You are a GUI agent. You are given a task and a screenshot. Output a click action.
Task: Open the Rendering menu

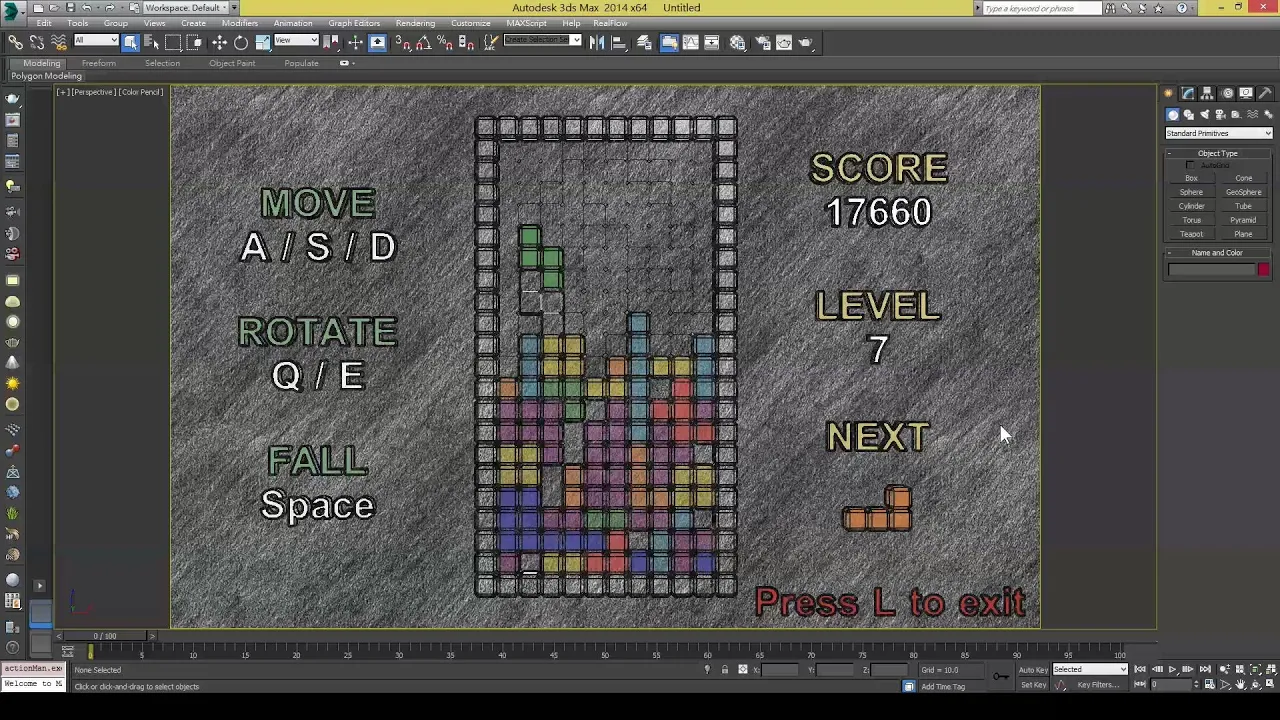(x=415, y=23)
